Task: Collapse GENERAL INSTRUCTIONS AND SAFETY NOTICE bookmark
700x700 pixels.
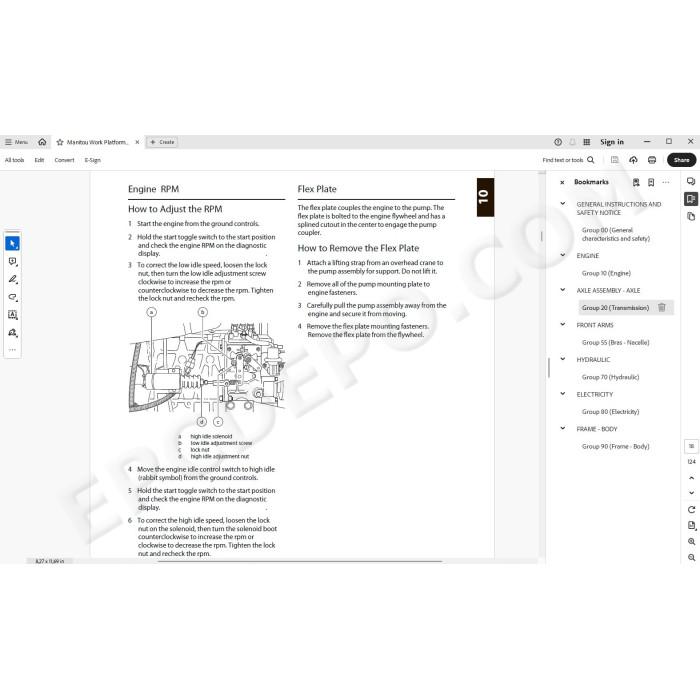Action: pyautogui.click(x=562, y=204)
